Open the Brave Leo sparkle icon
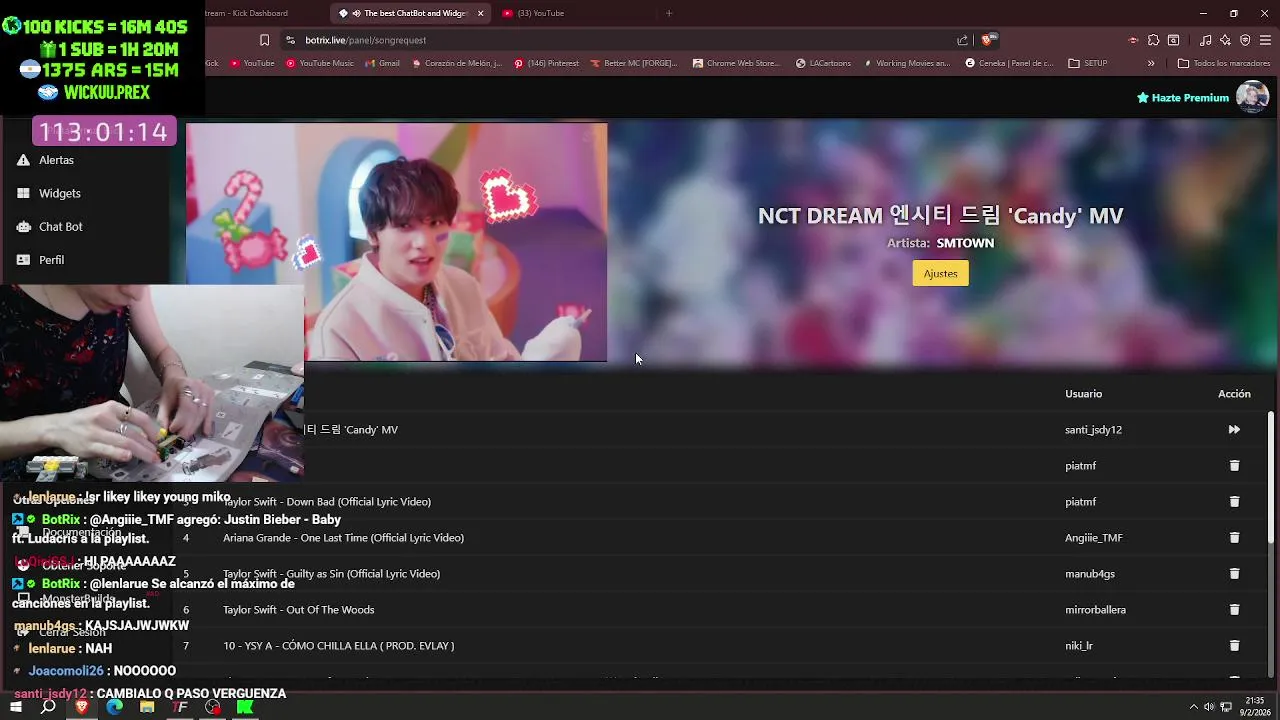Viewport: 1280px width, 720px height. click(x=1225, y=40)
